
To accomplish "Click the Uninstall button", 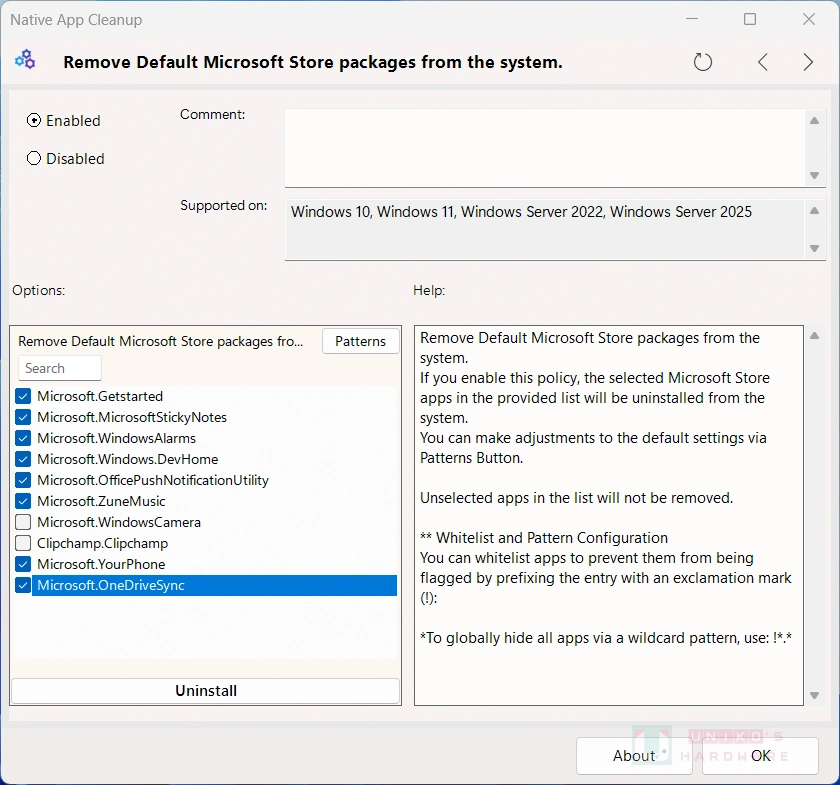I will pos(206,691).
